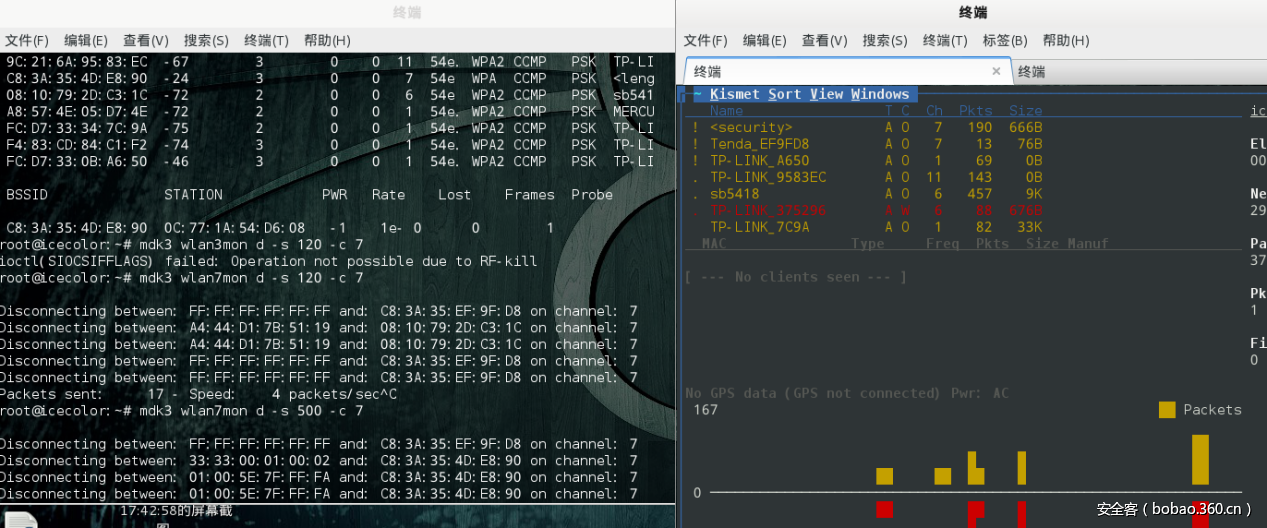Viewport: 1267px width, 528px height.
Task: Open 搜索(S) menu in the left terminal
Action: click(206, 41)
